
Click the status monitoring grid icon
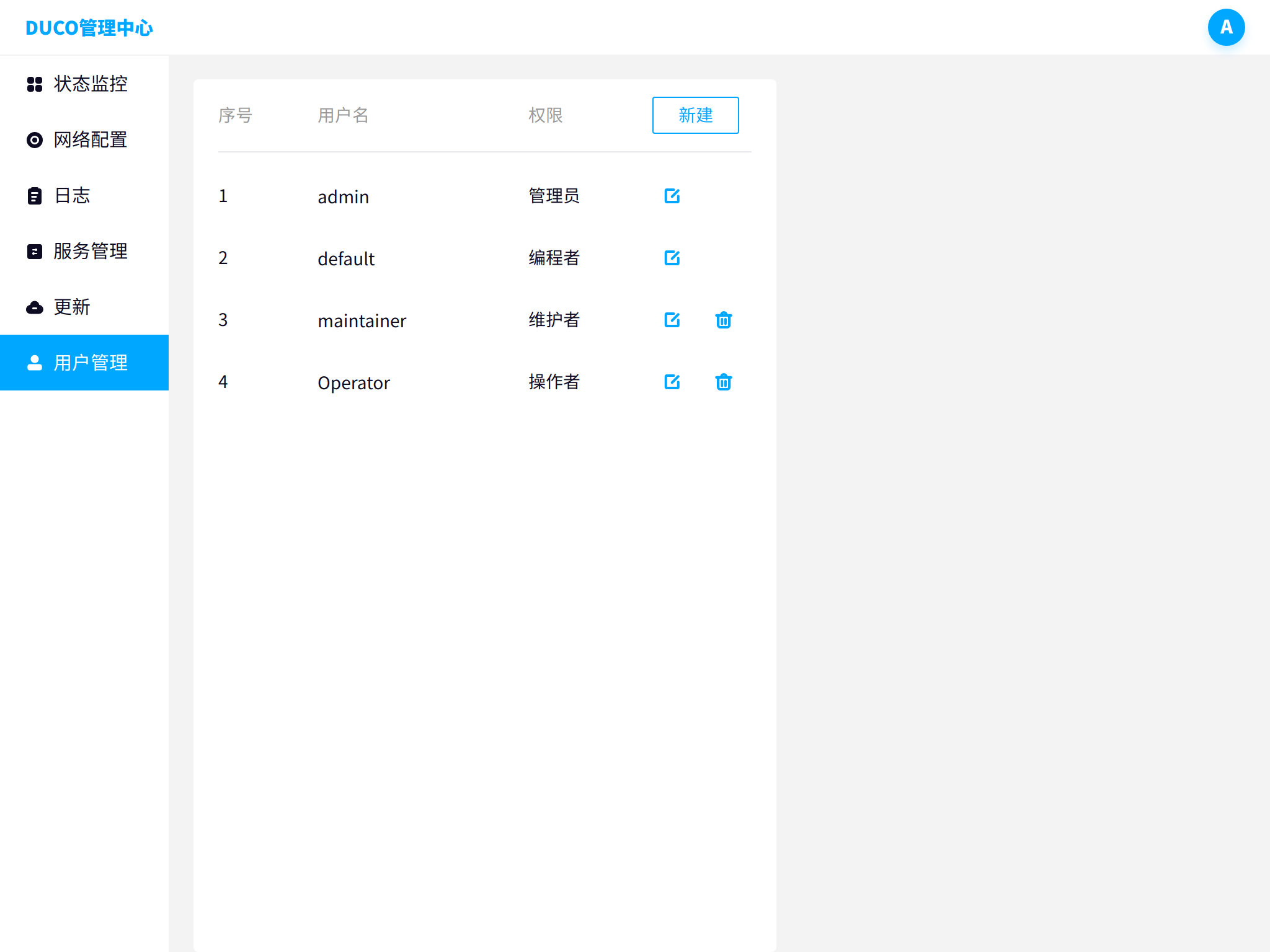pyautogui.click(x=35, y=84)
